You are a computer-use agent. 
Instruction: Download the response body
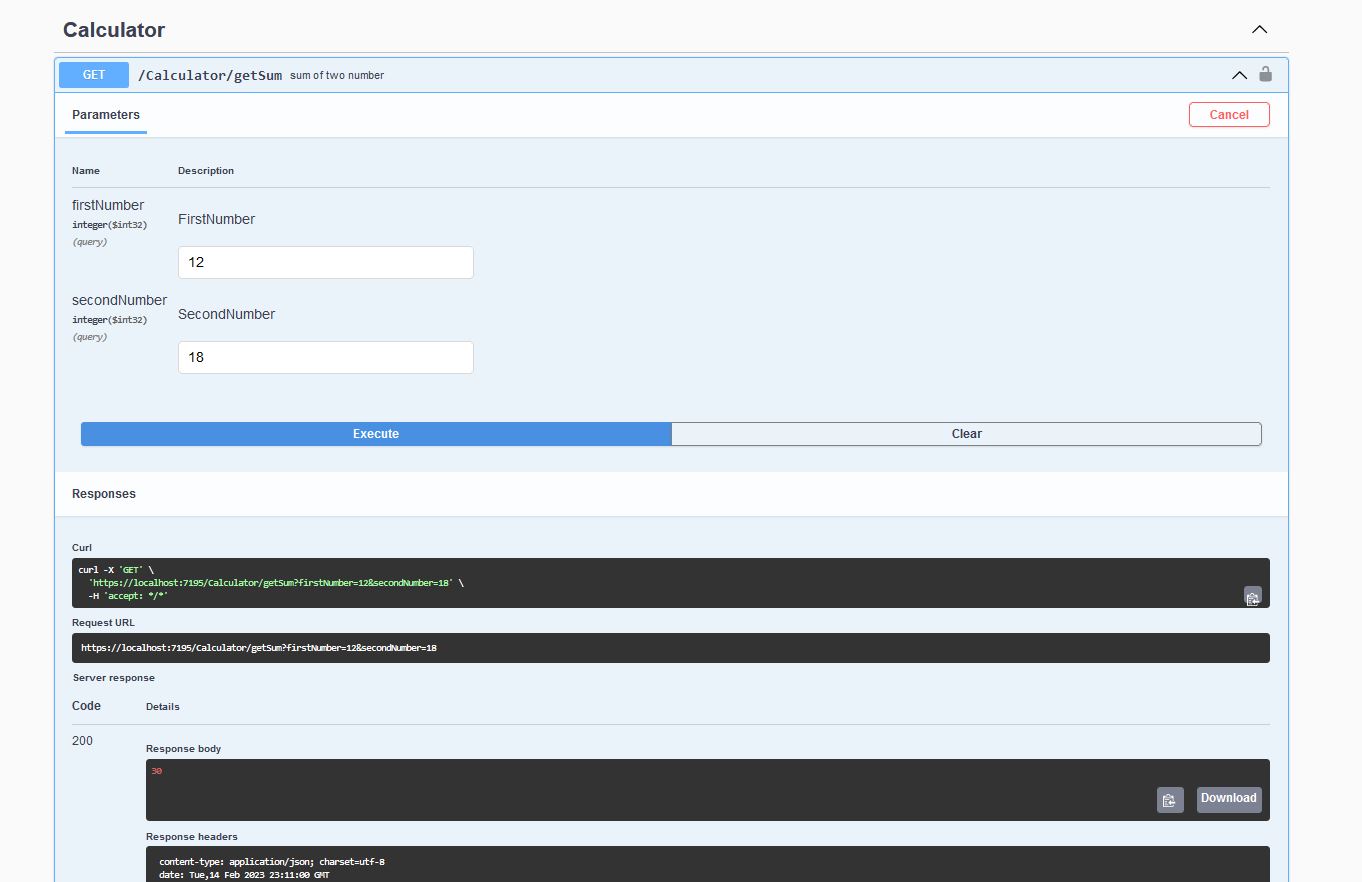tap(1228, 798)
